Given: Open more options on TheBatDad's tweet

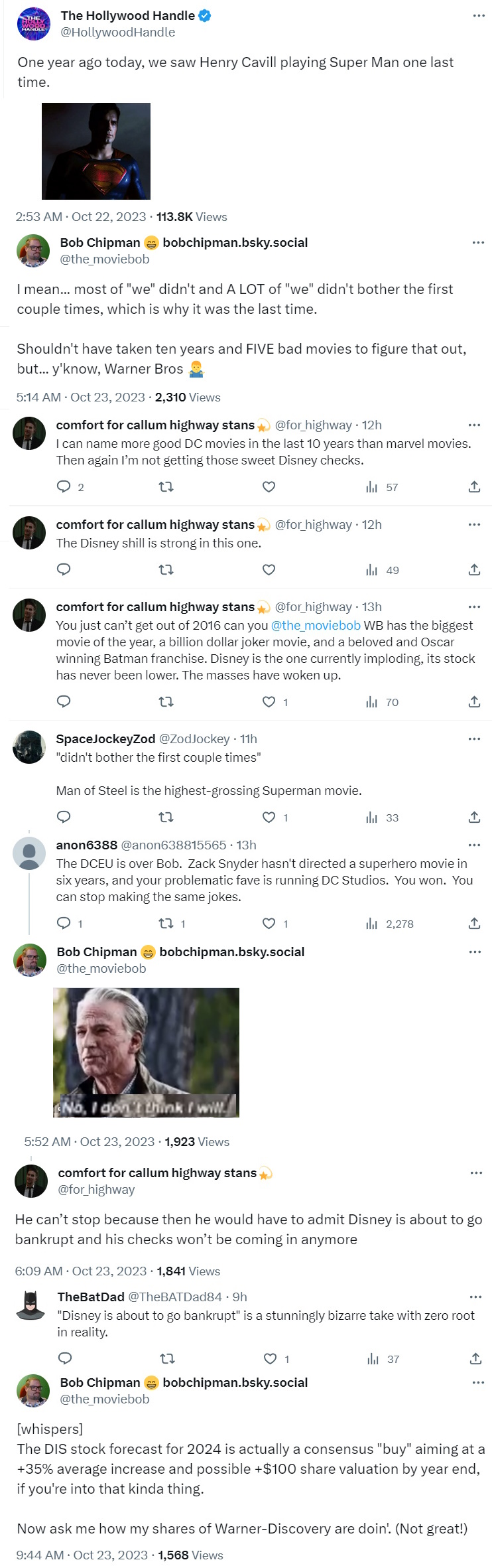Looking at the screenshot, I should coord(475,1297).
